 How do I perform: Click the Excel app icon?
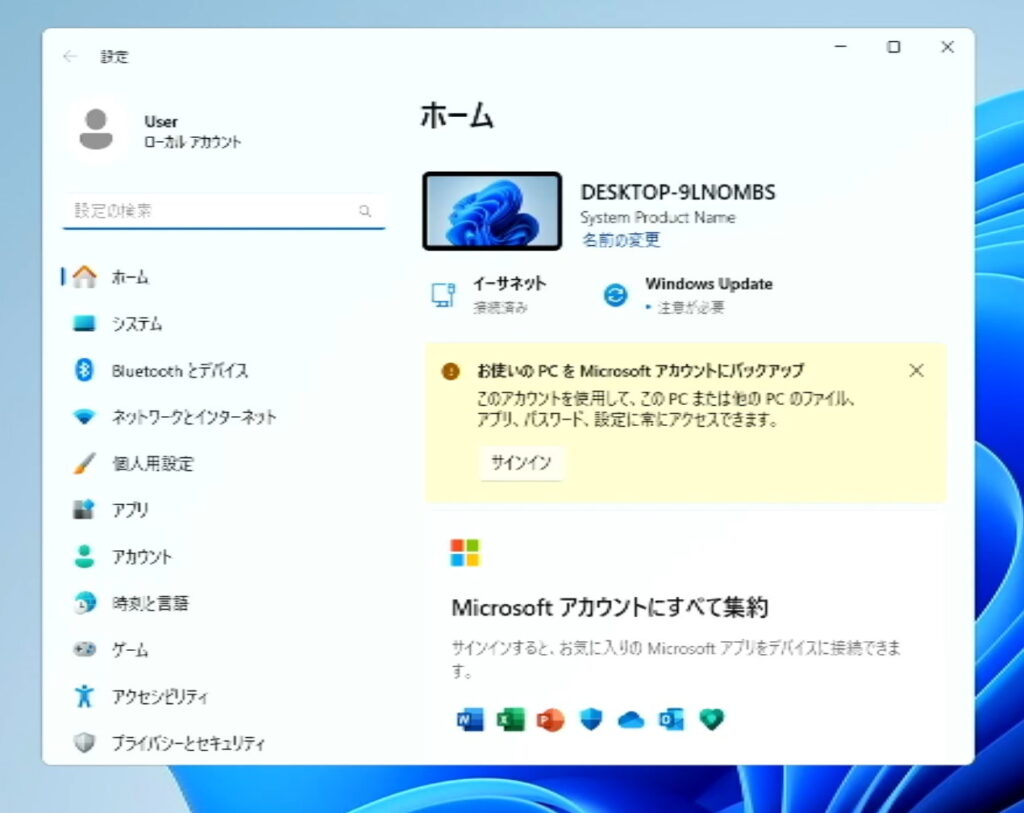tap(511, 719)
